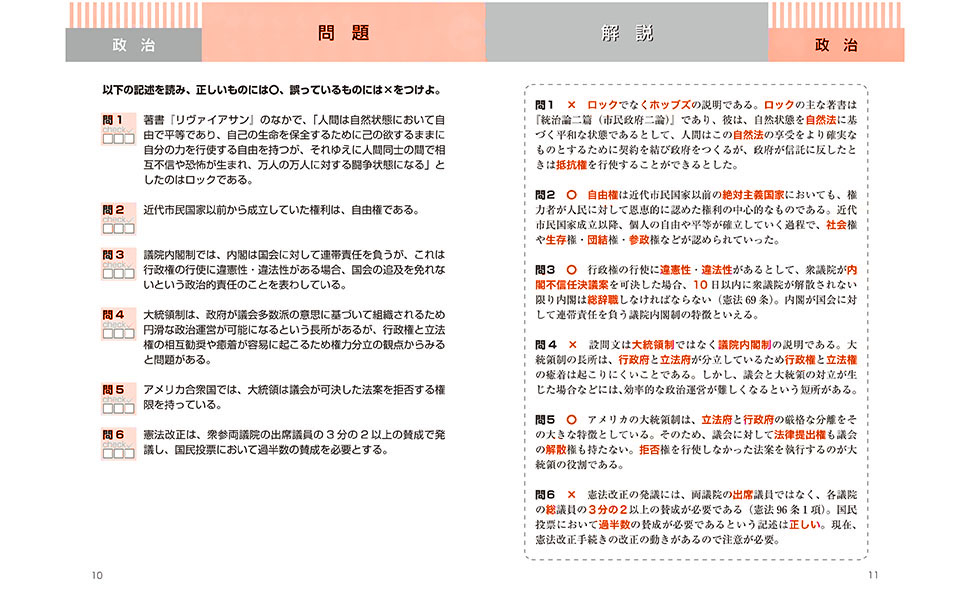Click the line アメリカ合衆国では in 問5
970x600 pixels.
coord(294,390)
